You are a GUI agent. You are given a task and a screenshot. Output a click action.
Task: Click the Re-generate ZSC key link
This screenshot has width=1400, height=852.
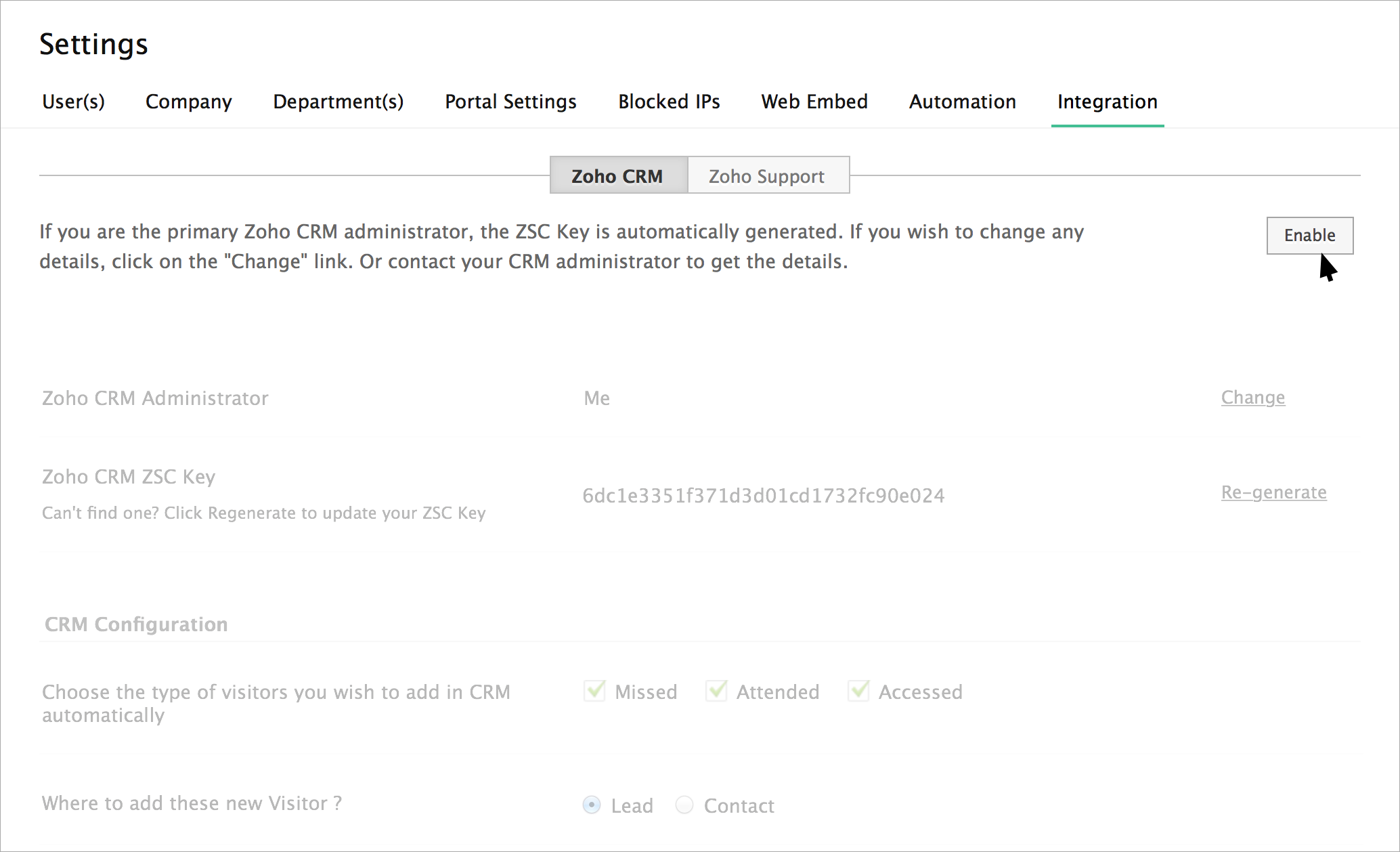coord(1273,492)
